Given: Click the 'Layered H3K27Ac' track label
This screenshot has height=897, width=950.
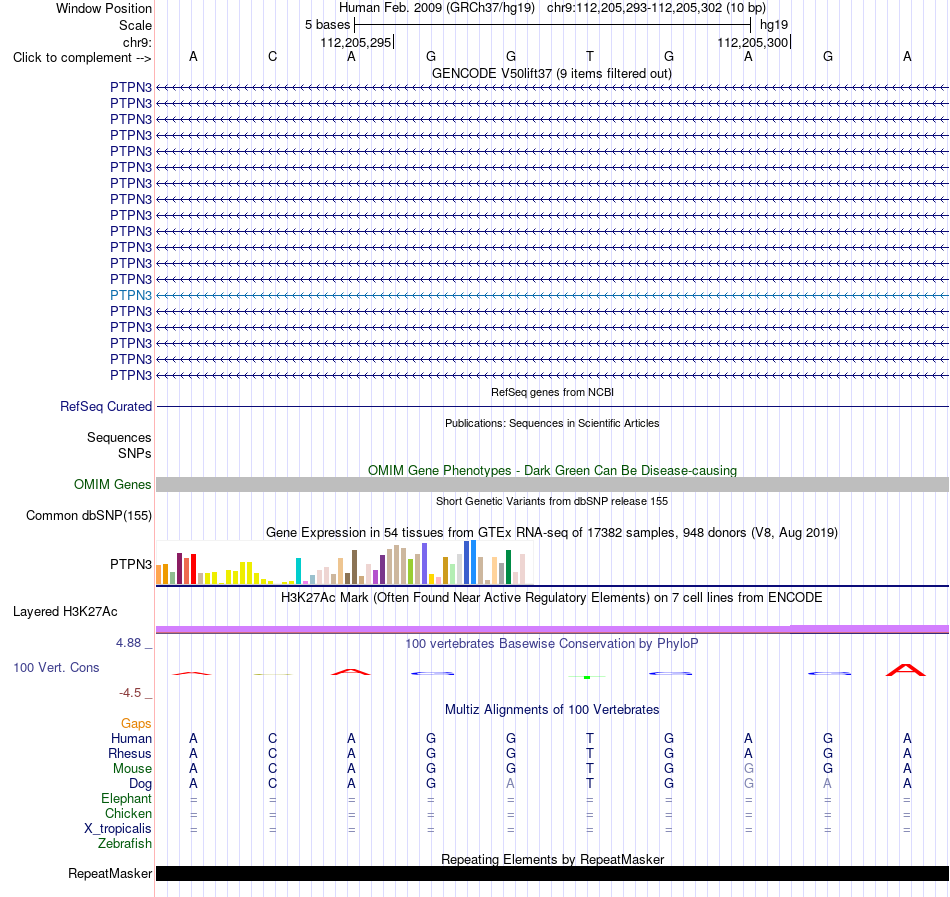Looking at the screenshot, I should coord(65,612).
